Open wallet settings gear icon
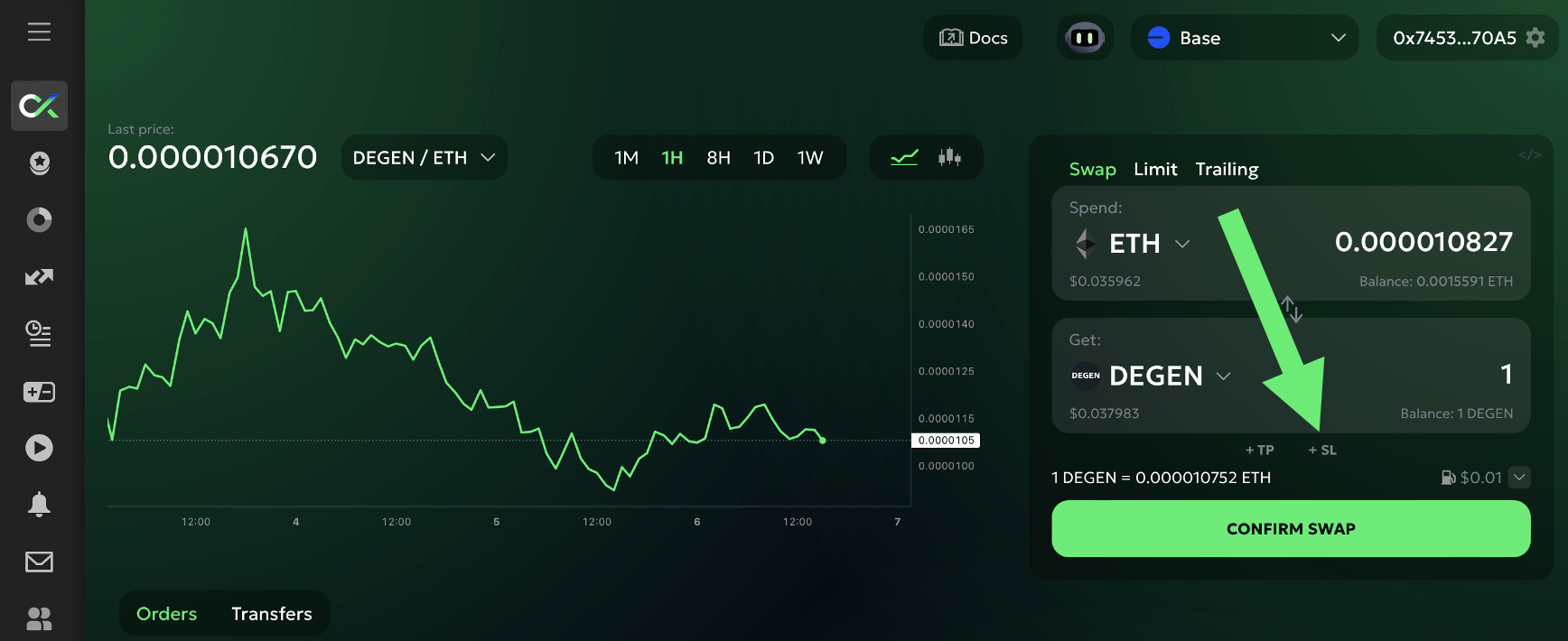1568x641 pixels. 1535,38
